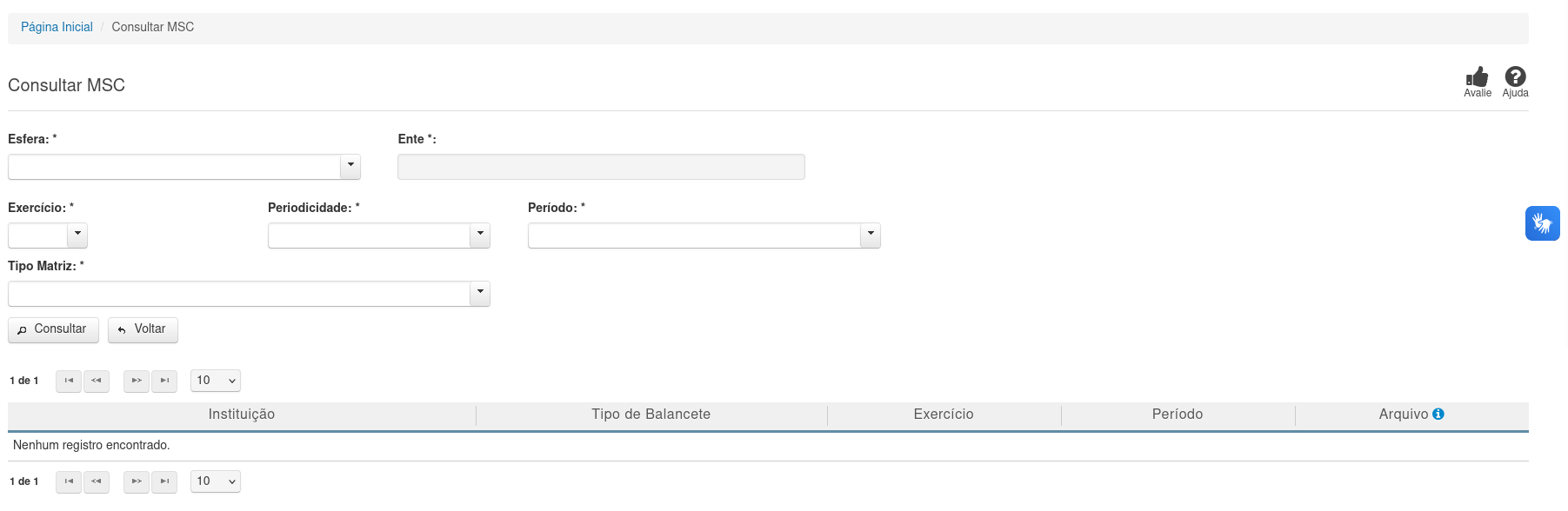This screenshot has width=1568, height=511.
Task: Go to previous page in top paginator
Action: click(97, 381)
